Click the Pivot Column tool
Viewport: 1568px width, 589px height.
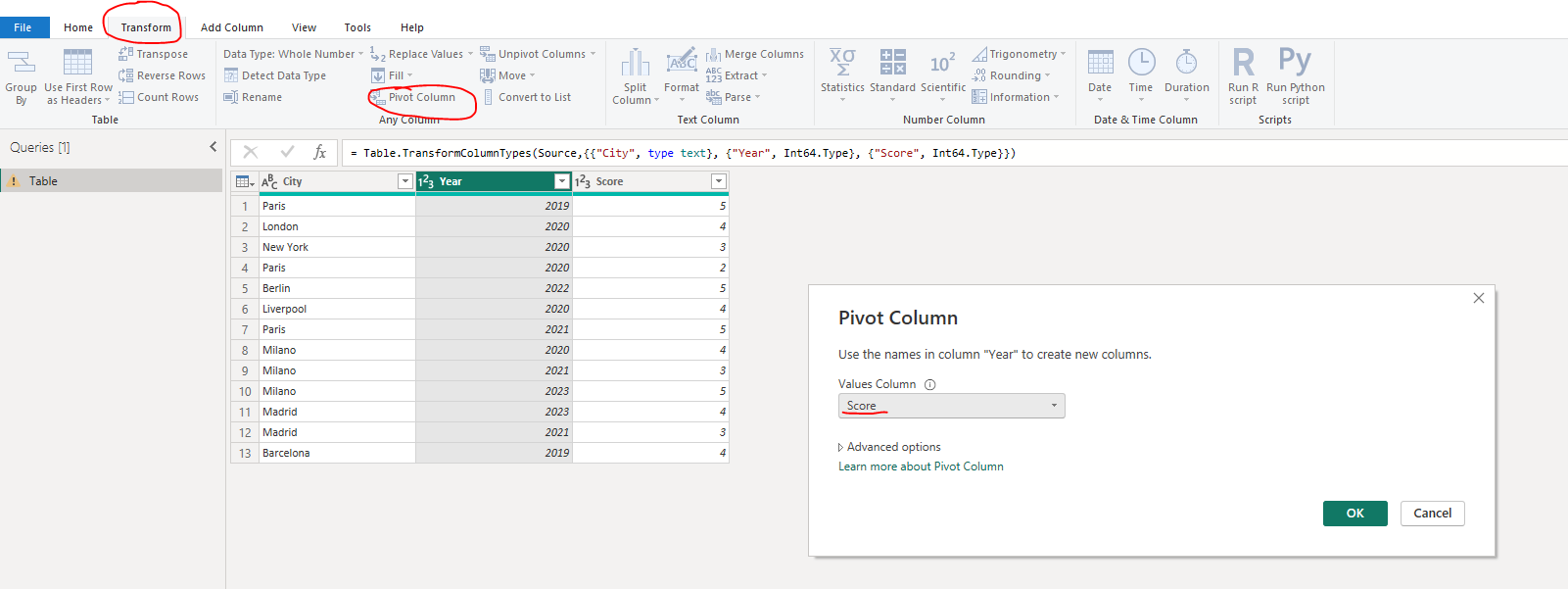click(x=412, y=97)
